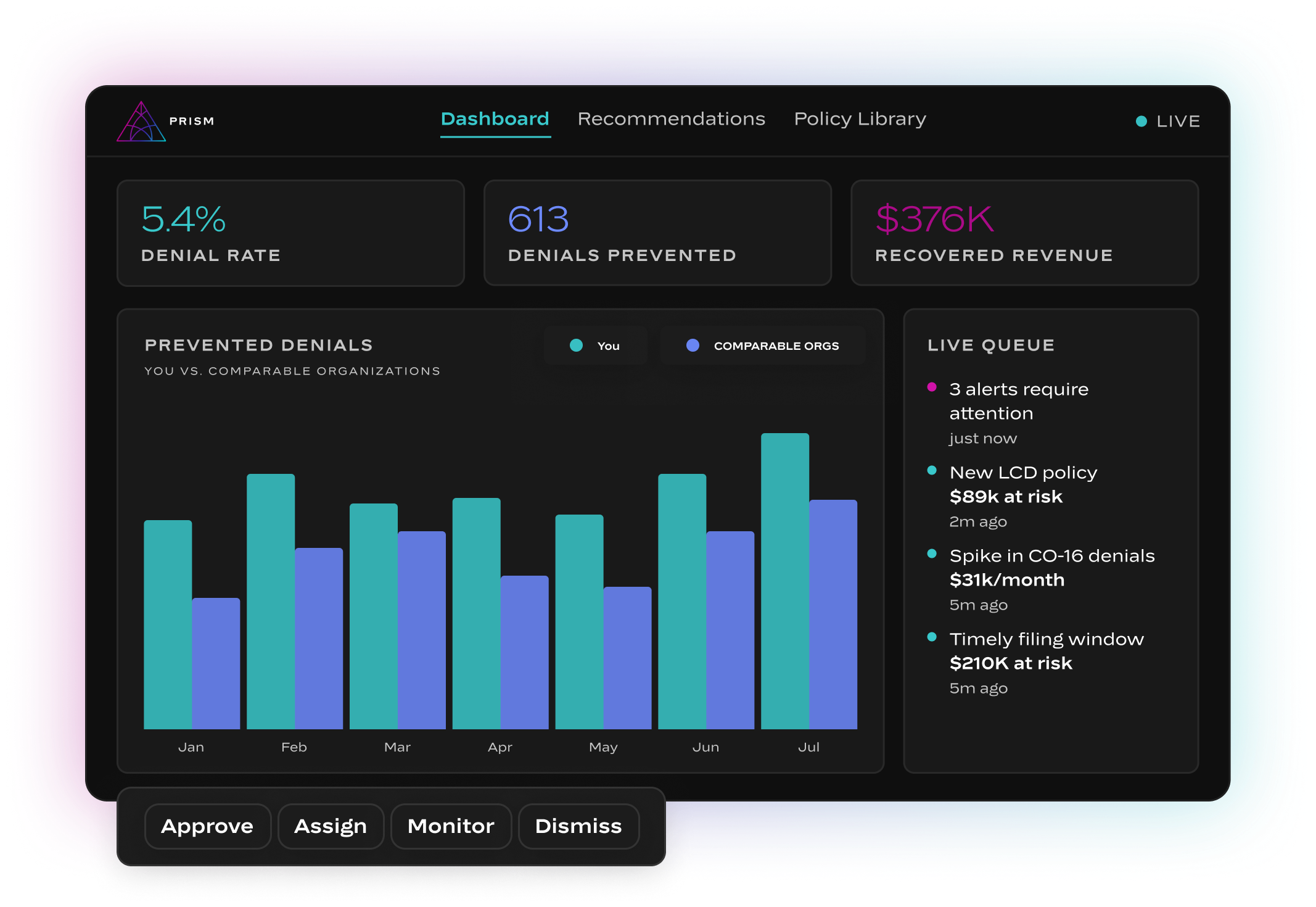
Task: Click the dot beside Timely filing window
Action: pos(932,637)
